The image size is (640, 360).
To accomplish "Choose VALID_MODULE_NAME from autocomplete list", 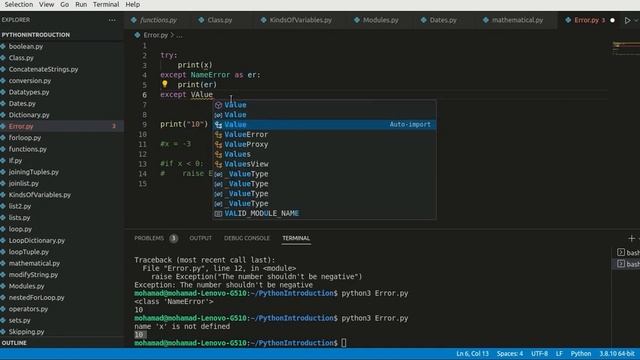I will [x=324, y=213].
